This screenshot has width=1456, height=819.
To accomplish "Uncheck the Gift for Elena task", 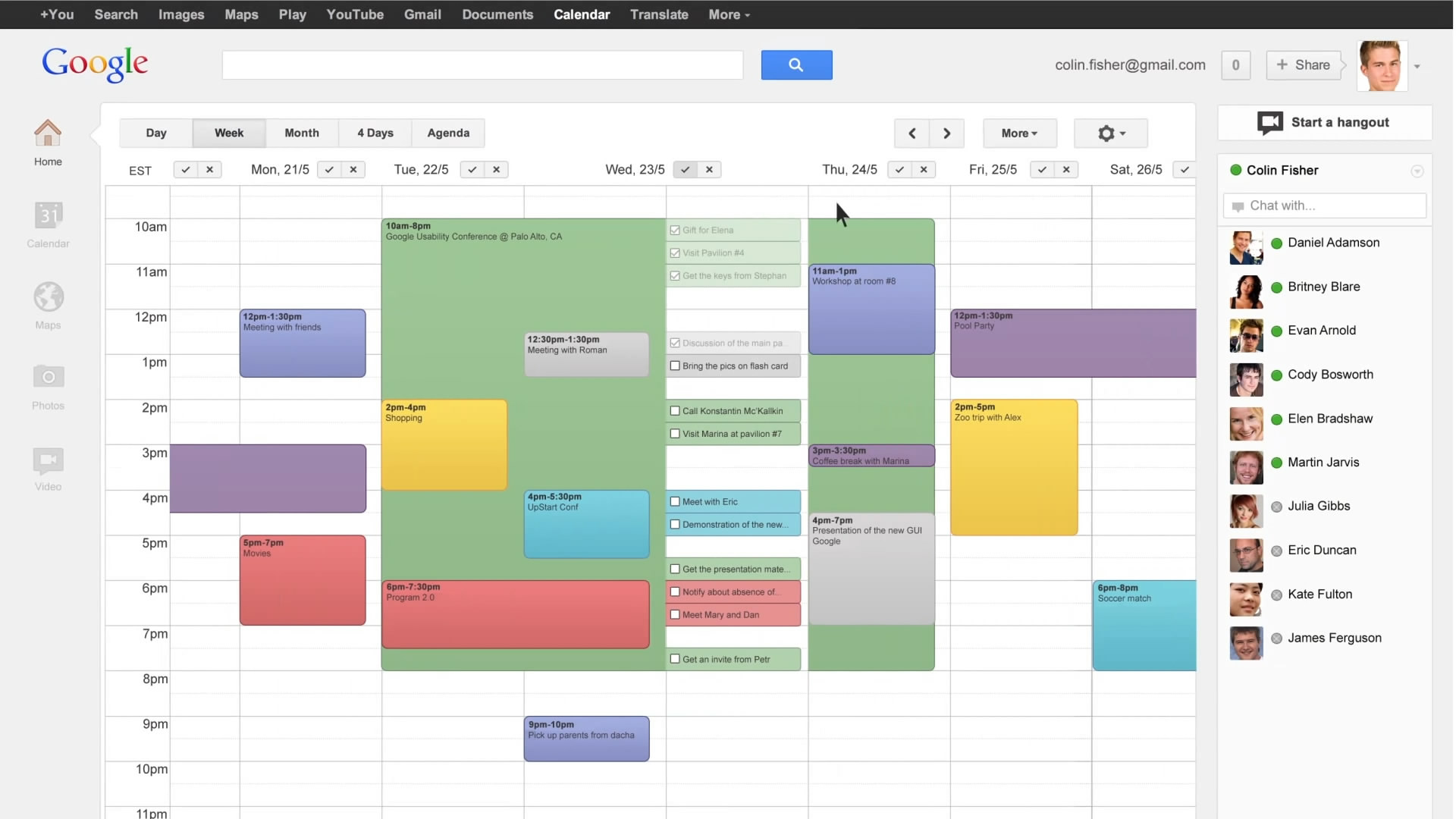I will point(675,231).
